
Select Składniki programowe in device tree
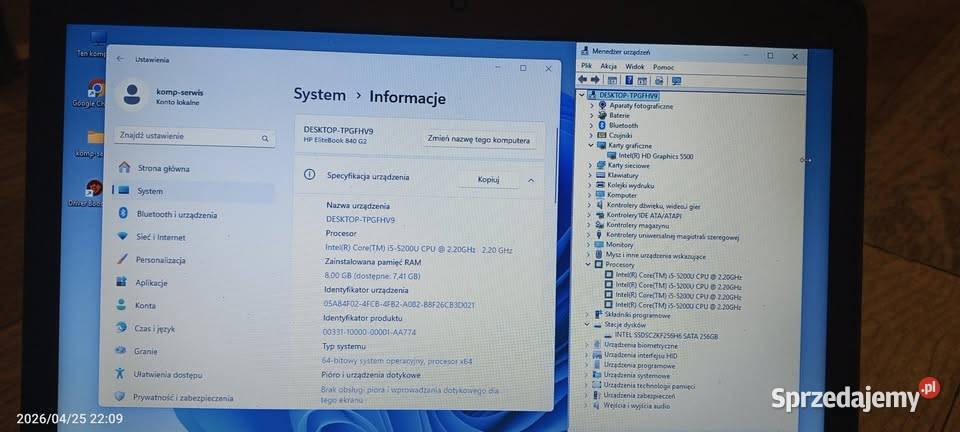[637, 315]
